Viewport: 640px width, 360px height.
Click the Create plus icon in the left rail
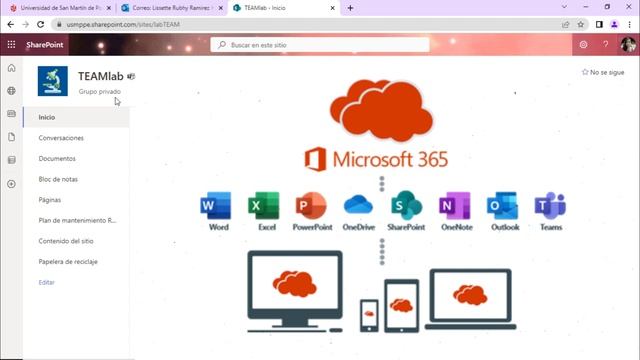point(11,184)
